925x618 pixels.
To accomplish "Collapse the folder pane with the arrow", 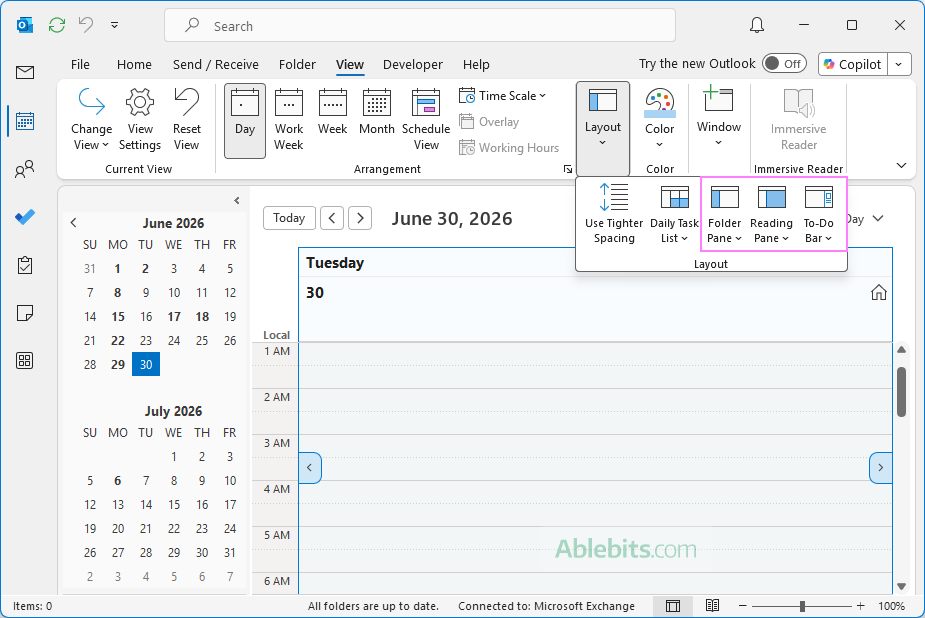I will click(237, 200).
